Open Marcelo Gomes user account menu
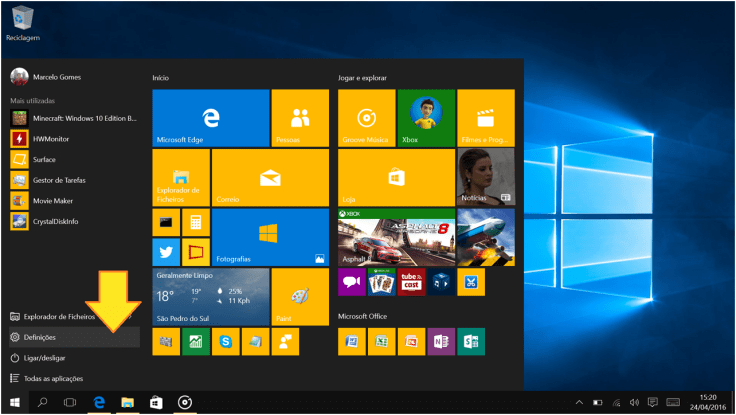The height and width of the screenshot is (415, 736). pyautogui.click(x=45, y=77)
